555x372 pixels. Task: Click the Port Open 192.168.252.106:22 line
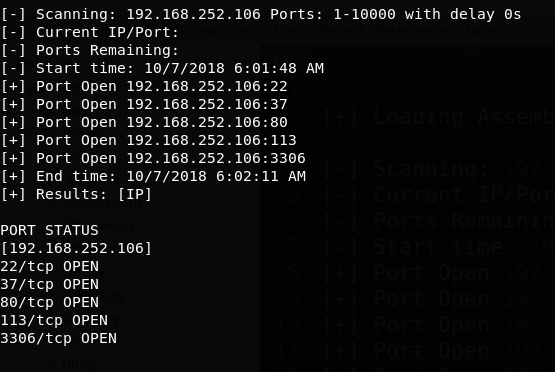[x=144, y=86]
